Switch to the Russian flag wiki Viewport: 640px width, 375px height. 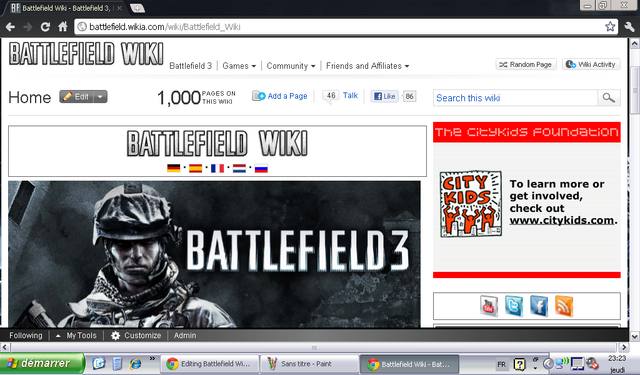pos(261,168)
